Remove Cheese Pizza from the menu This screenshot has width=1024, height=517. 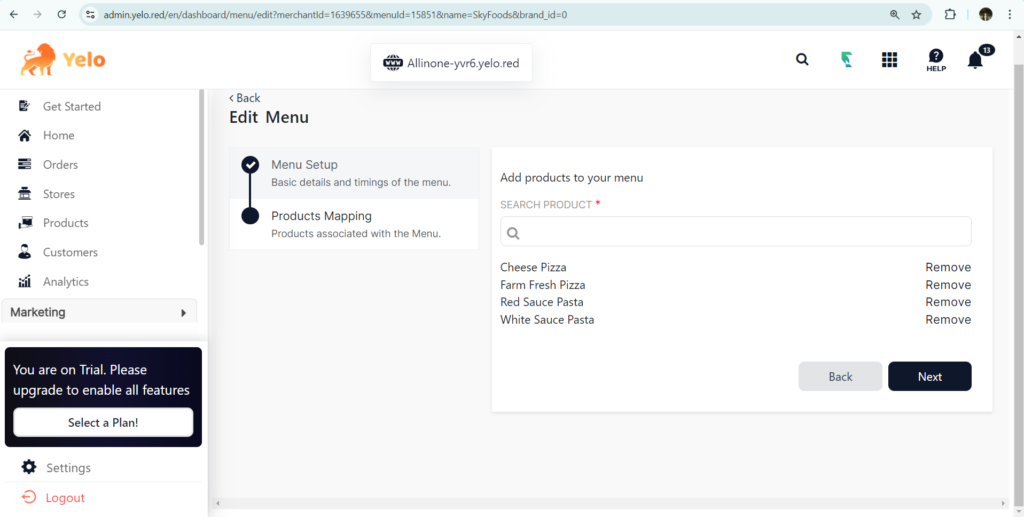pyautogui.click(x=948, y=267)
